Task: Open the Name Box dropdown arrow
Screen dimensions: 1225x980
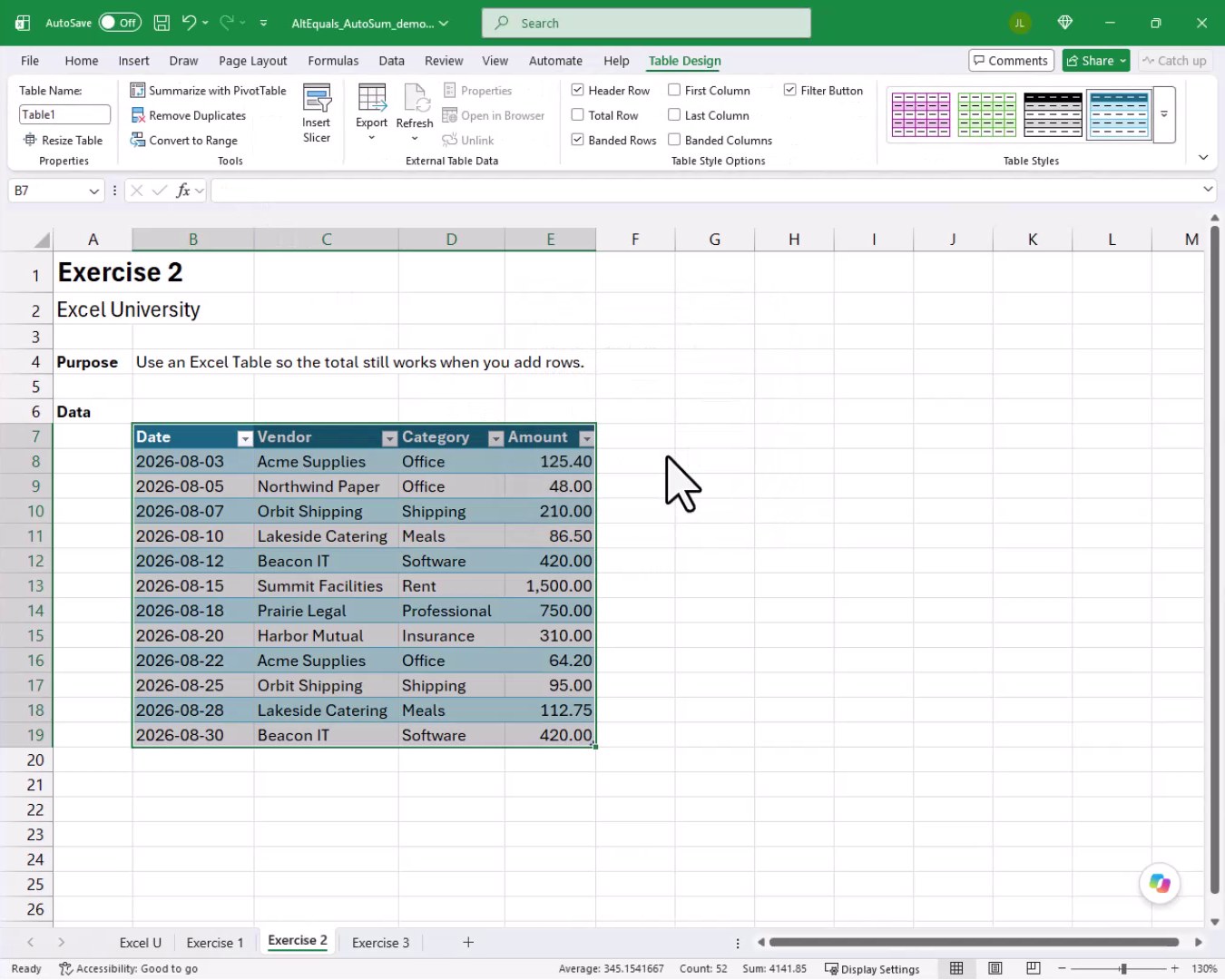Action: (x=93, y=191)
